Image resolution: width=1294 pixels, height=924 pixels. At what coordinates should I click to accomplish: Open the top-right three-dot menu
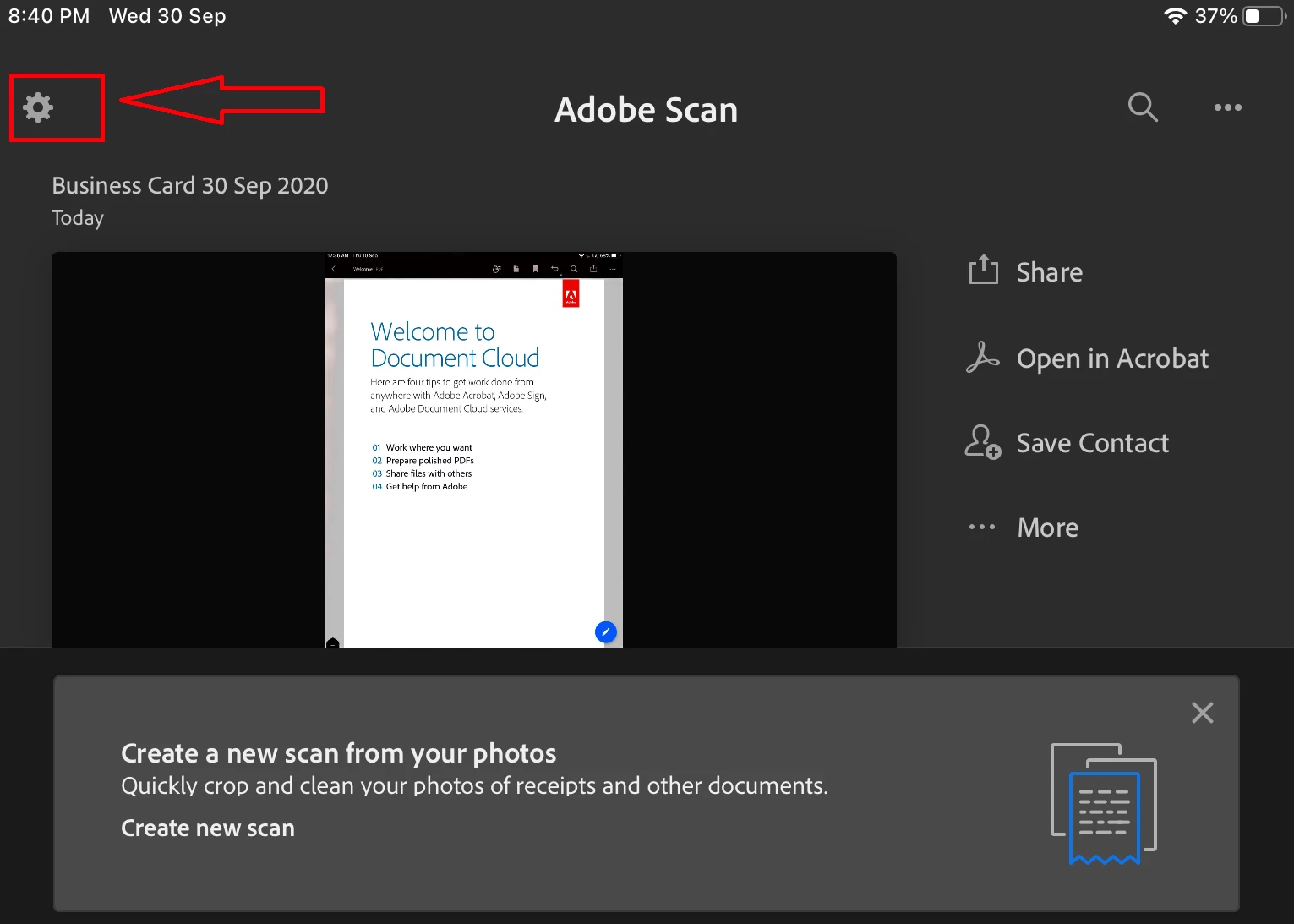(1227, 107)
